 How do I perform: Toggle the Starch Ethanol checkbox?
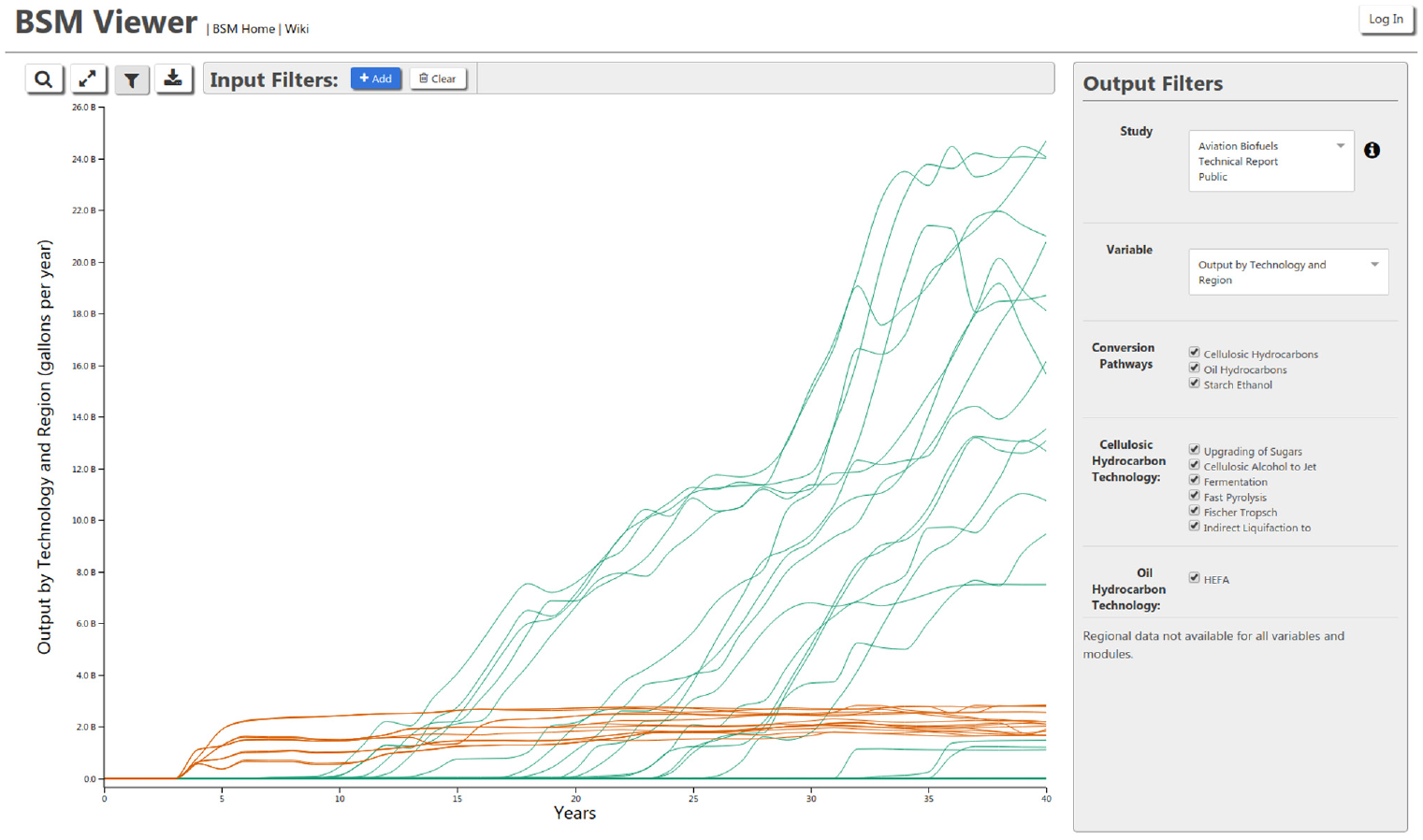[x=1194, y=384]
